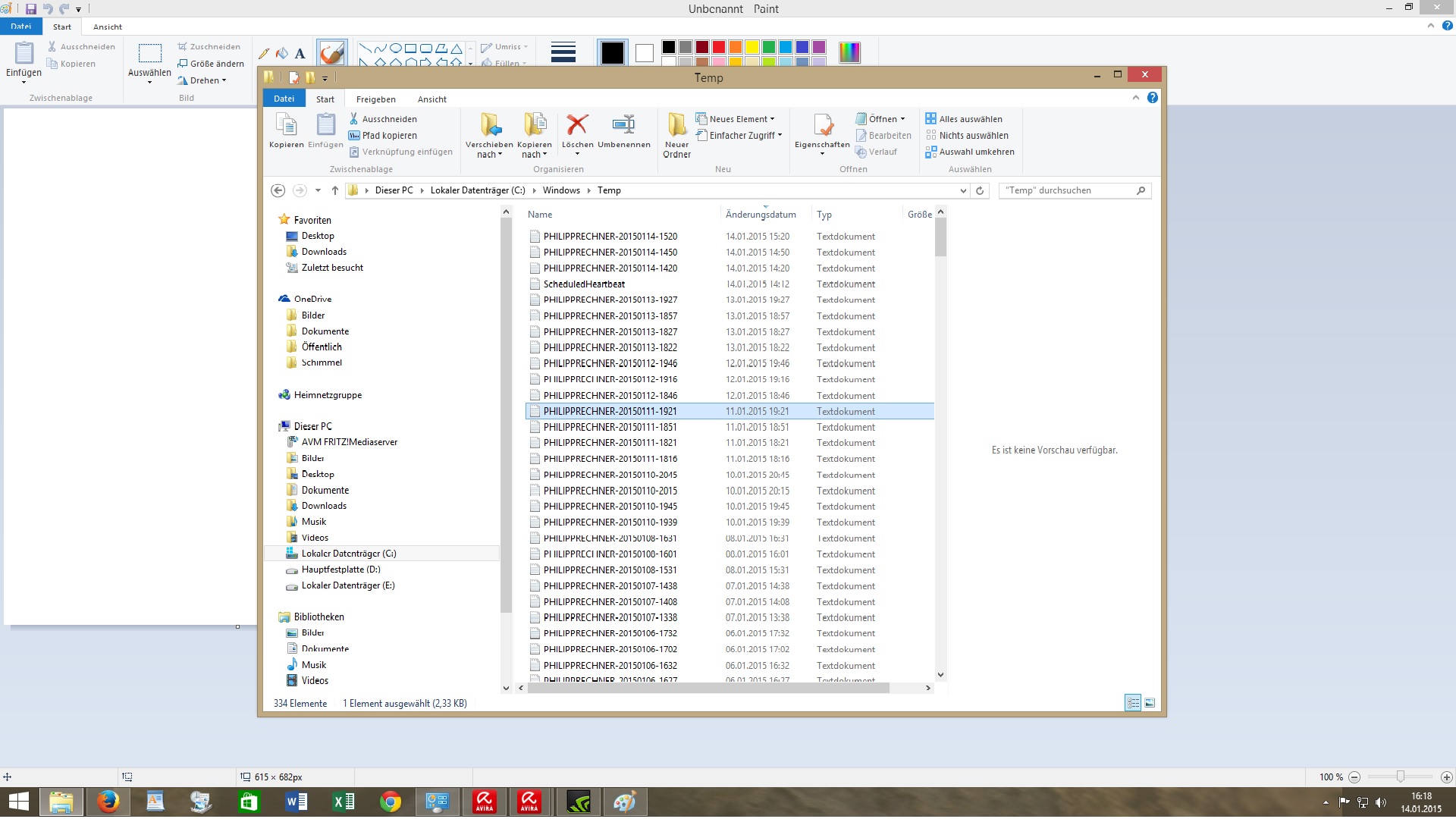Click the Löschen delete icon
1456x819 pixels.
point(577,125)
